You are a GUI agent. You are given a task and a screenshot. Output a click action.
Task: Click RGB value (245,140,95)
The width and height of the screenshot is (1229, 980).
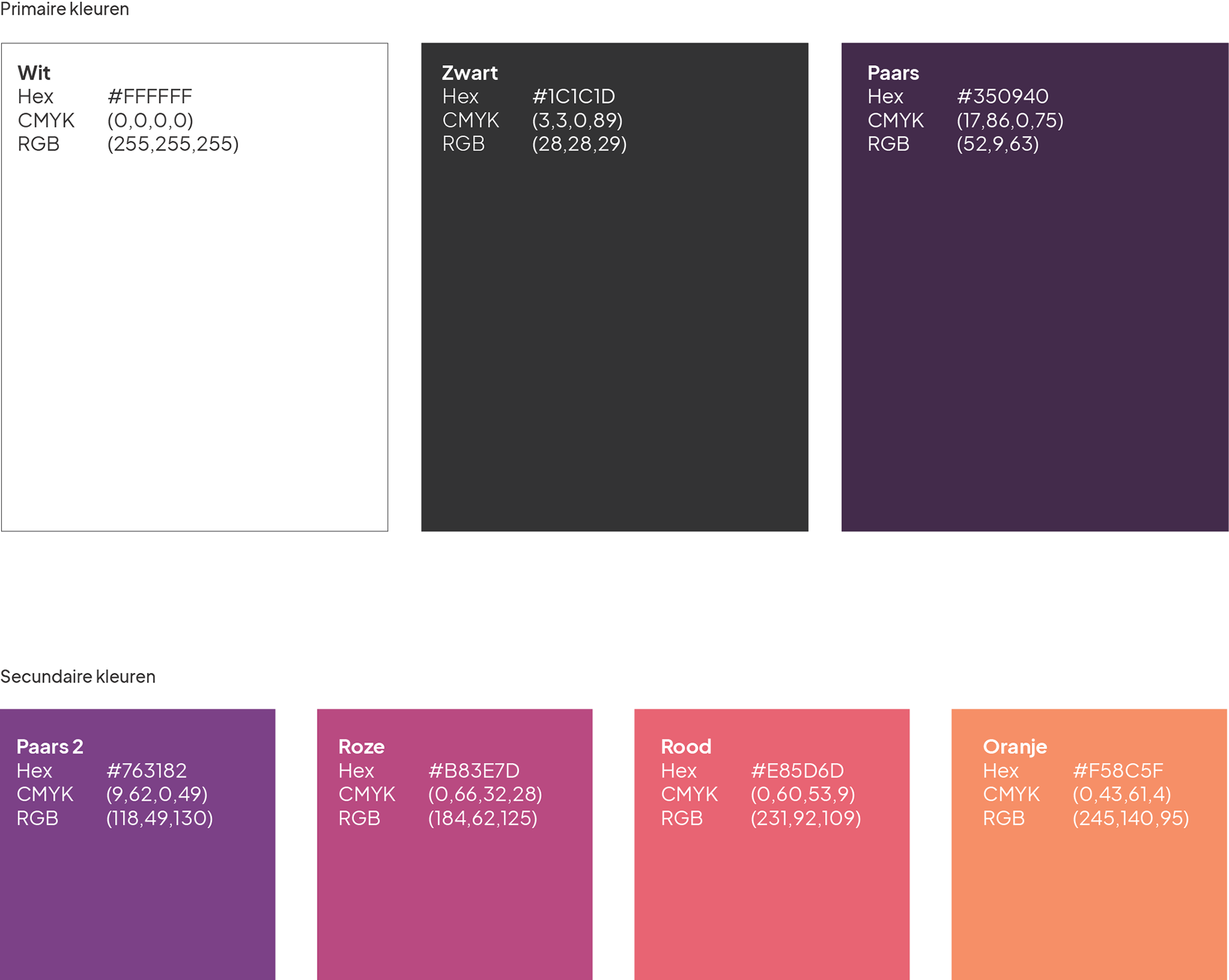pyautogui.click(x=1130, y=818)
